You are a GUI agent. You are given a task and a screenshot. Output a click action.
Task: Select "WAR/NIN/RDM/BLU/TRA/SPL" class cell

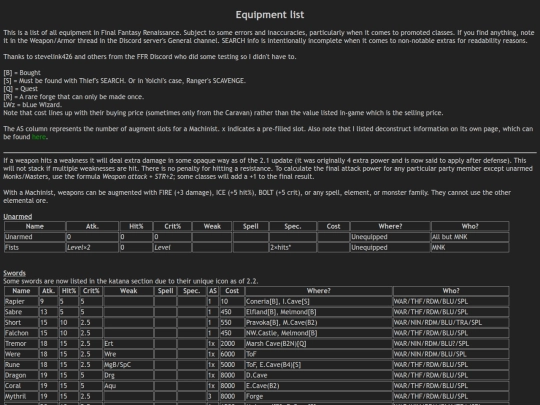pos(451,323)
